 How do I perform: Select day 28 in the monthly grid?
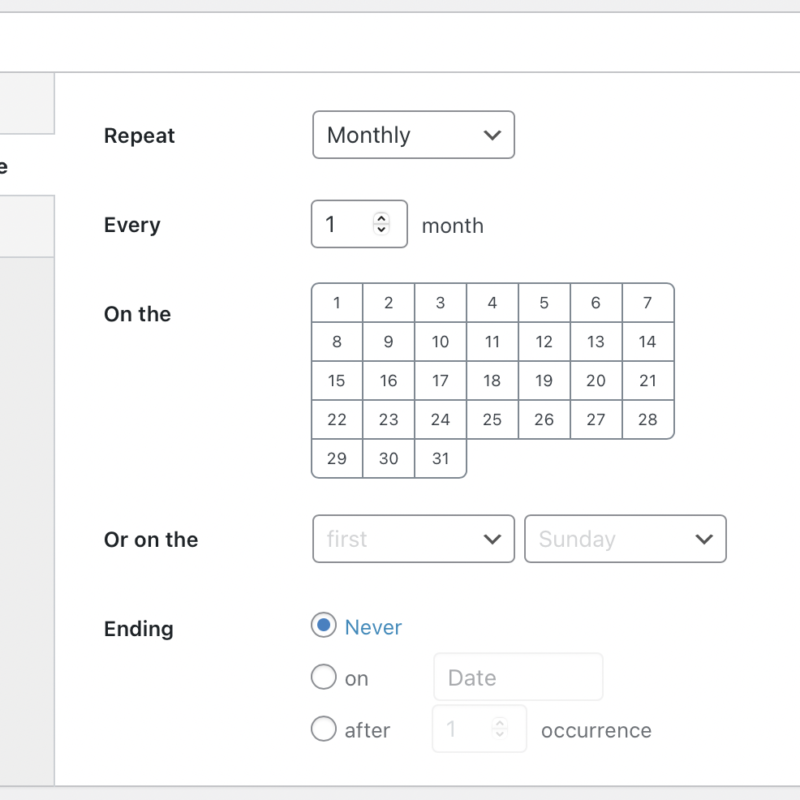click(x=648, y=419)
